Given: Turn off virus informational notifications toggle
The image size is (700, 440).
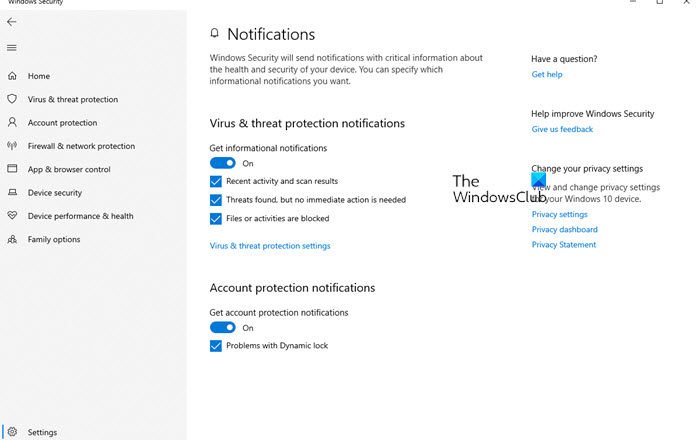Looking at the screenshot, I should point(222,163).
